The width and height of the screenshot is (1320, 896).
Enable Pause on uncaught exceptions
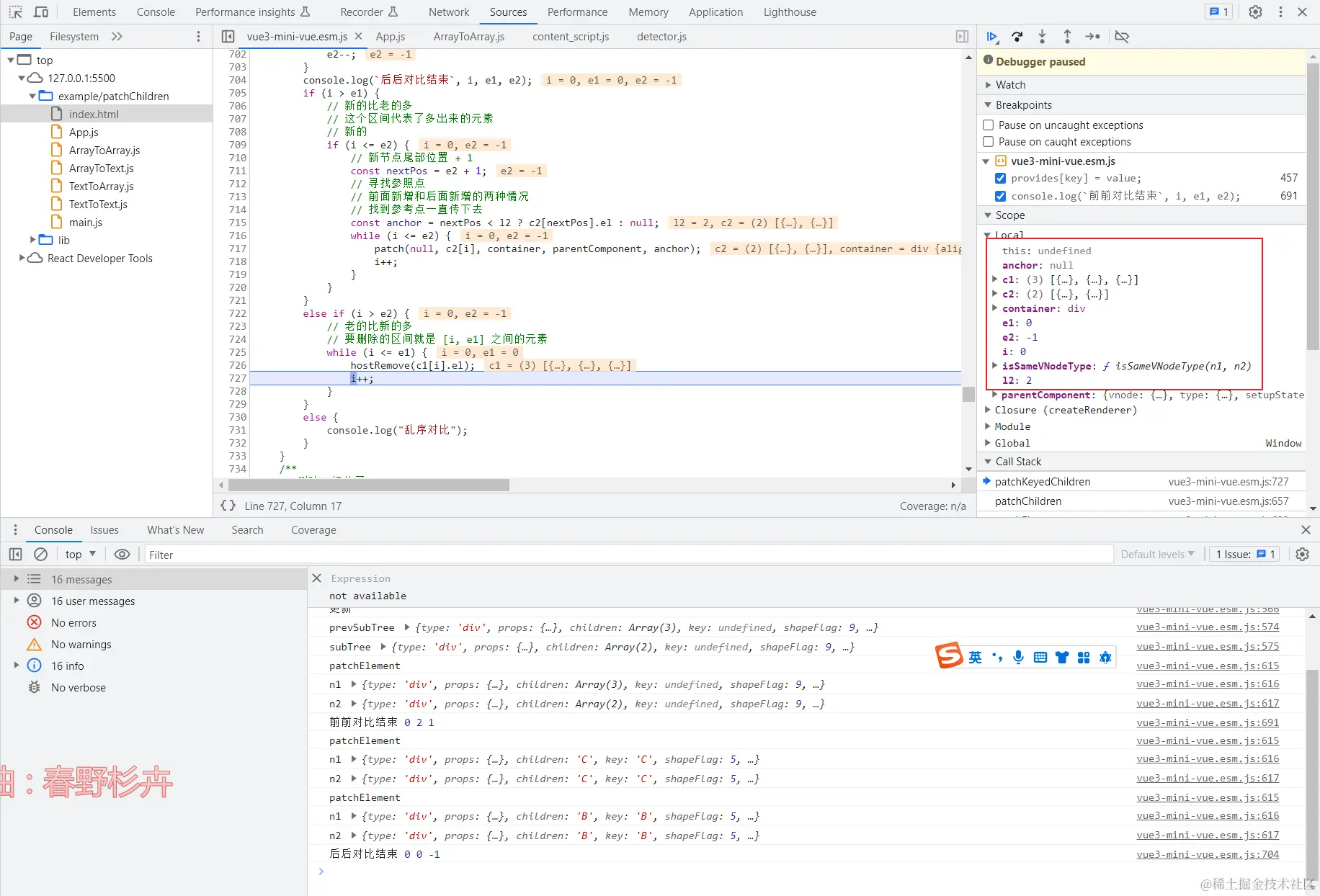click(x=989, y=125)
